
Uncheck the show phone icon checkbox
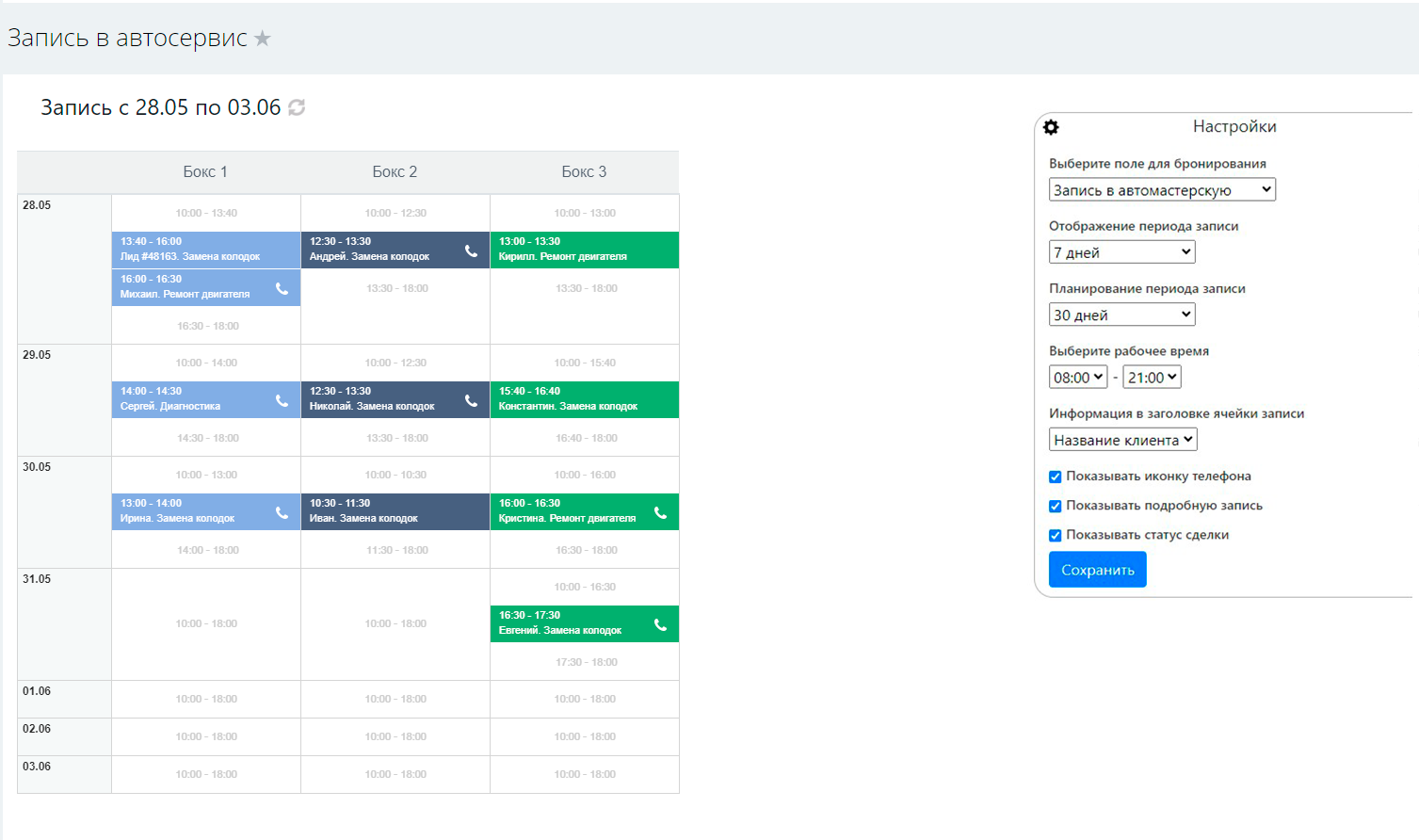(1056, 477)
